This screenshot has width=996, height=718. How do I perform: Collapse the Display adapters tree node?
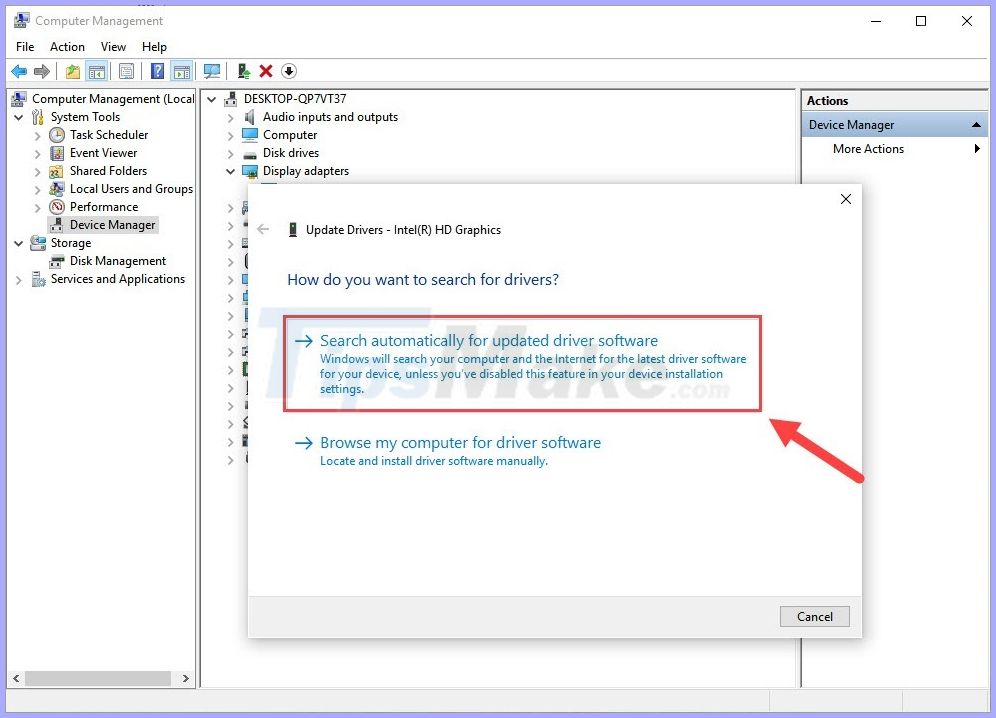pos(231,171)
